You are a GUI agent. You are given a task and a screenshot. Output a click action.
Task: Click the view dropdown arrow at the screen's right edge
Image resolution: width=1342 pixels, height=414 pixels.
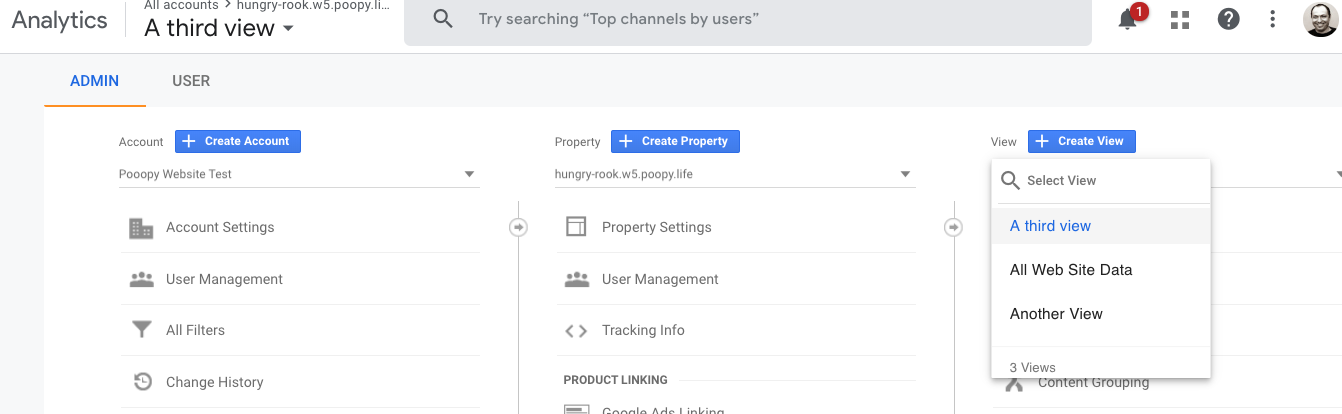pos(1337,175)
